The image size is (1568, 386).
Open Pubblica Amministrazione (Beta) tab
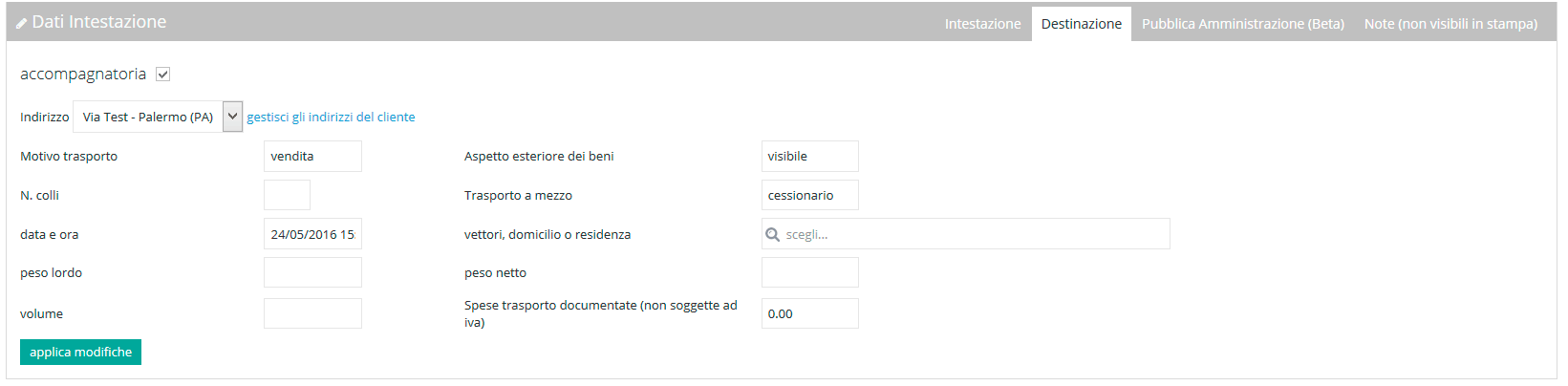(1242, 24)
